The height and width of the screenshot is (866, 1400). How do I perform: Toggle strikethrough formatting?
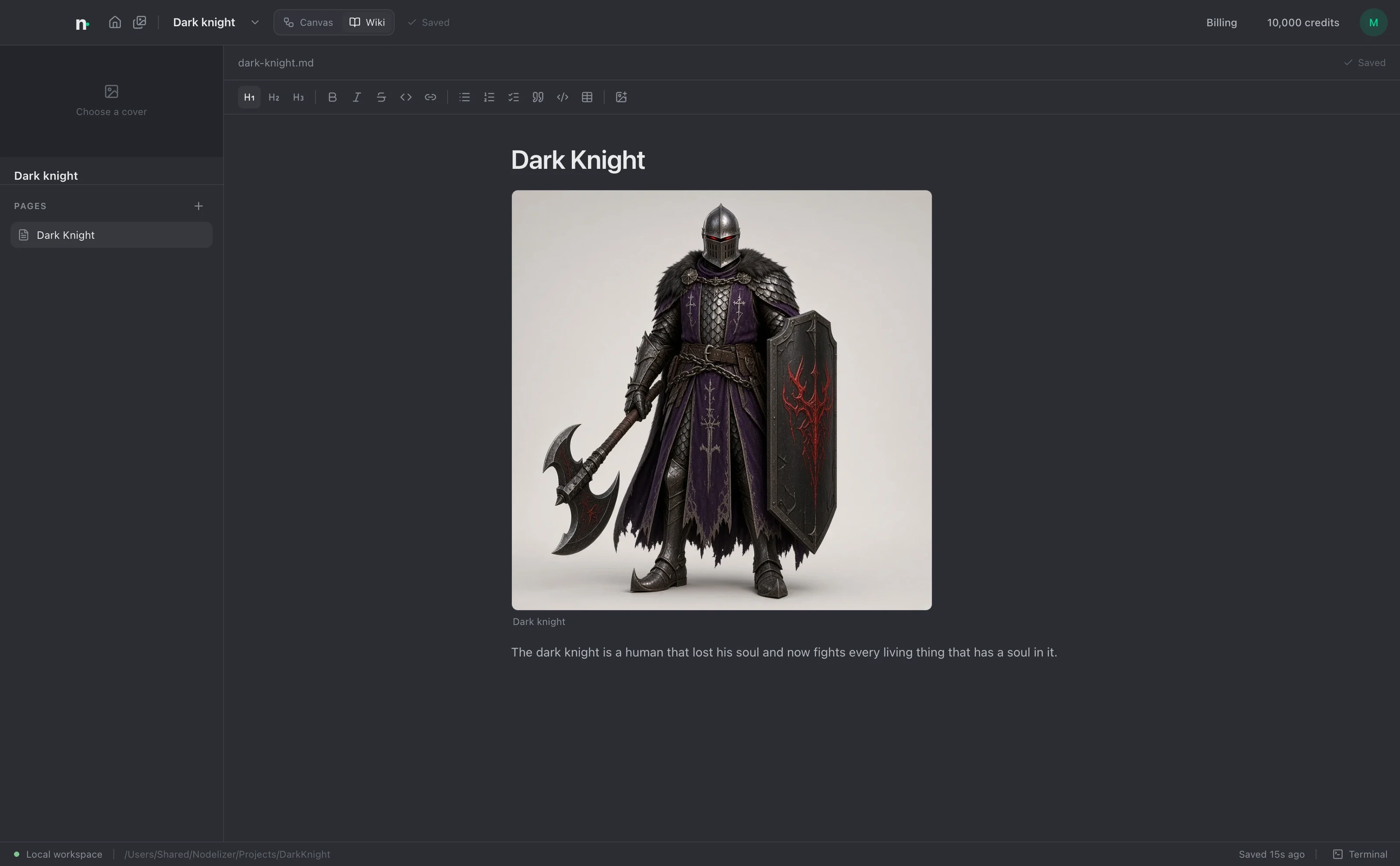click(381, 98)
